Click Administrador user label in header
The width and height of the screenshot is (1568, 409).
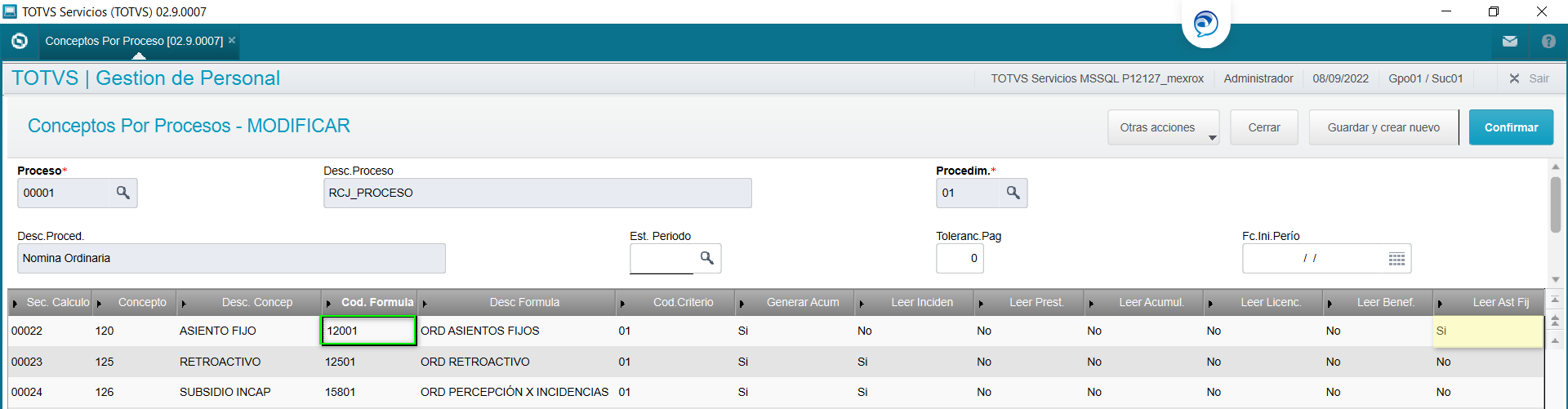pyautogui.click(x=1258, y=78)
